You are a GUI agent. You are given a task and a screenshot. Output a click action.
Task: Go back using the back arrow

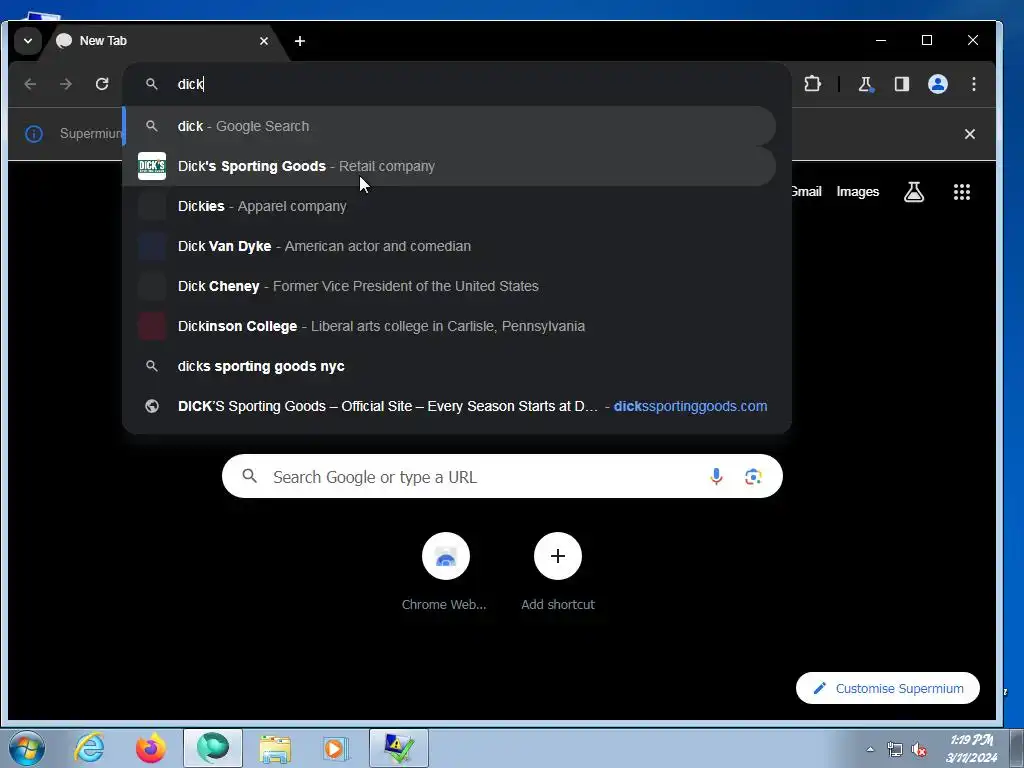pyautogui.click(x=30, y=84)
